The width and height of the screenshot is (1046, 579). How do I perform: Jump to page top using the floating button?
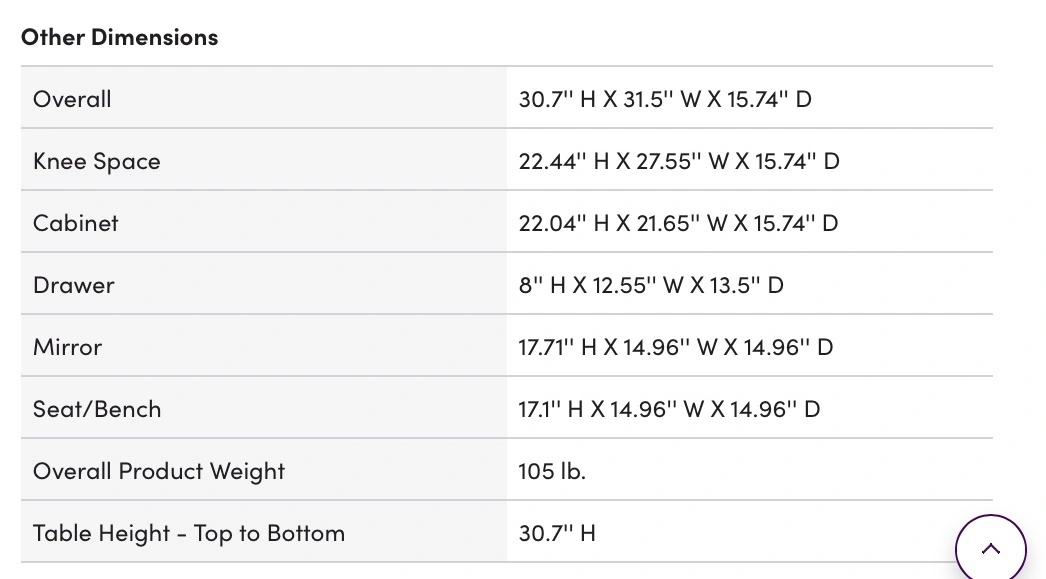[990, 549]
